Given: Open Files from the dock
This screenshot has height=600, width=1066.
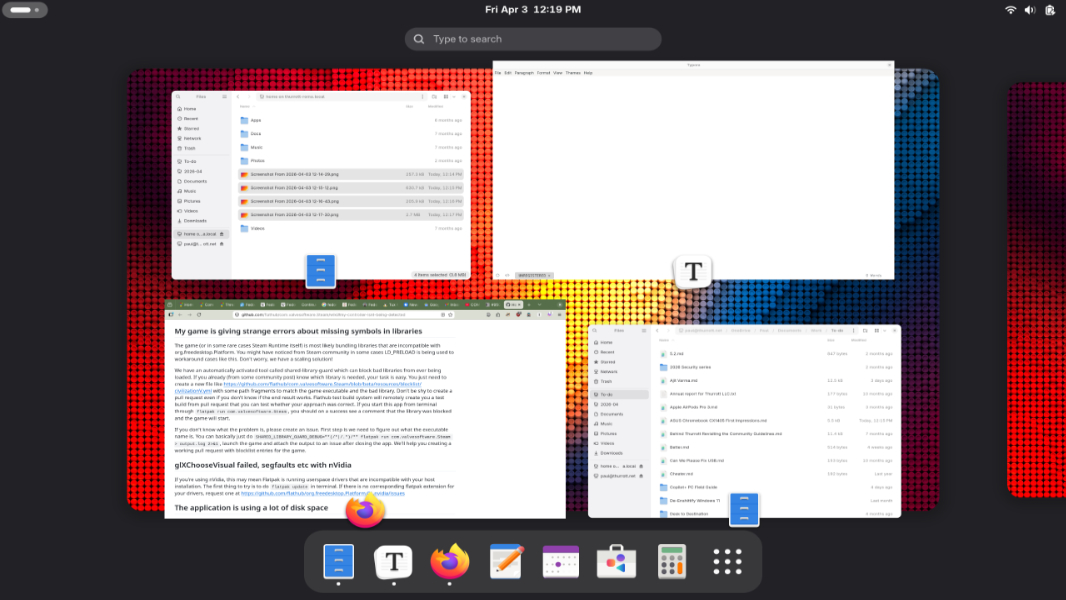Looking at the screenshot, I should click(x=339, y=562).
